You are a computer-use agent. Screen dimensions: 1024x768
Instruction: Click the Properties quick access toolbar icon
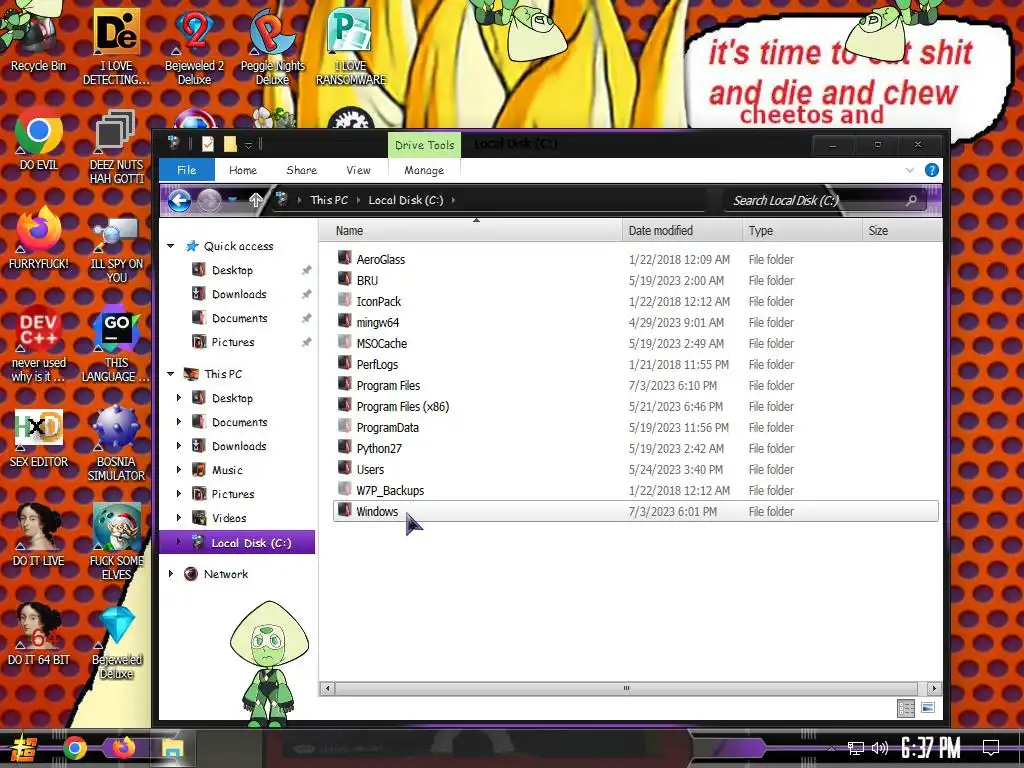(208, 144)
